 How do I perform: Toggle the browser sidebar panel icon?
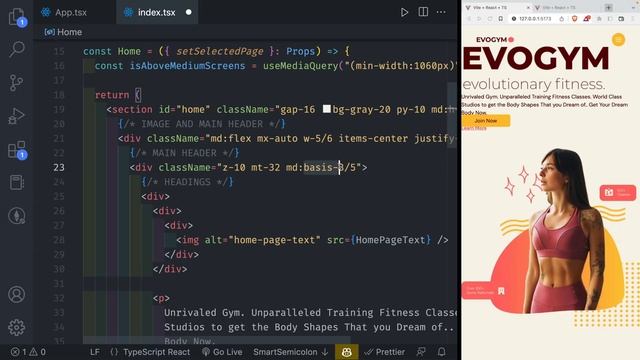pos(610,19)
